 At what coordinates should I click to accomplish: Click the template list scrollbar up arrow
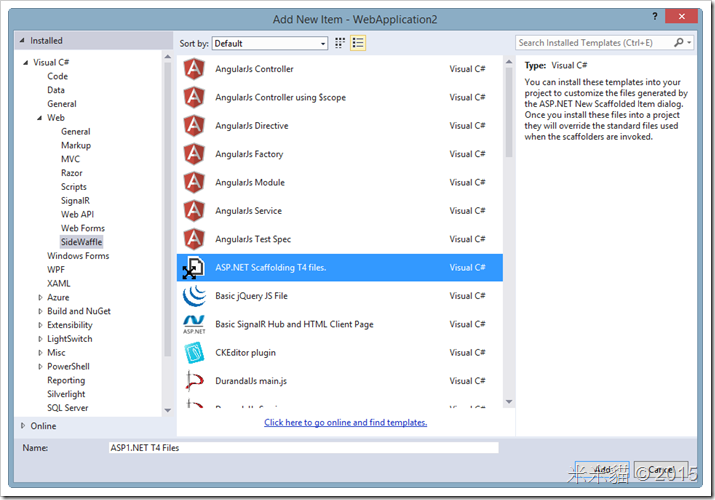509,62
